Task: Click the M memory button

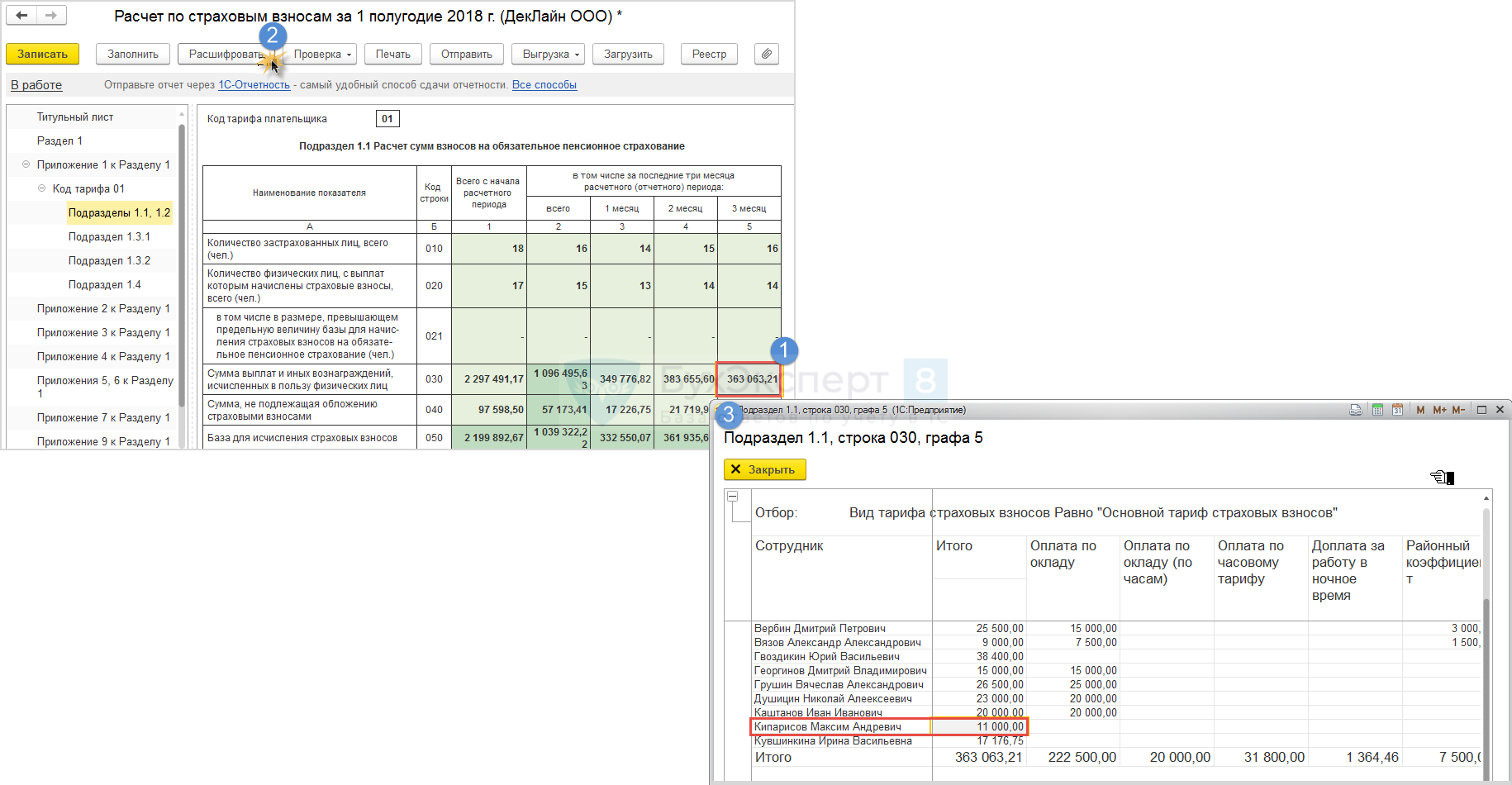Action: coord(1420,410)
